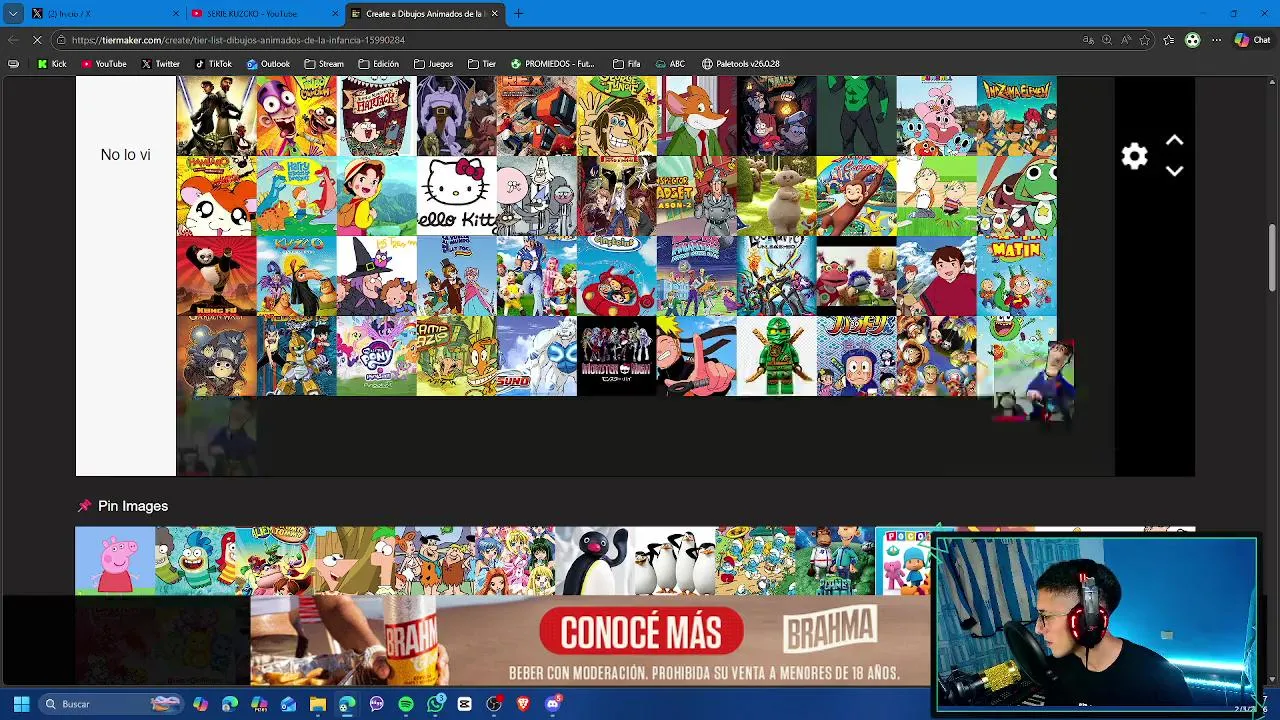
Task: Open Discord from the taskbar
Action: [x=553, y=704]
